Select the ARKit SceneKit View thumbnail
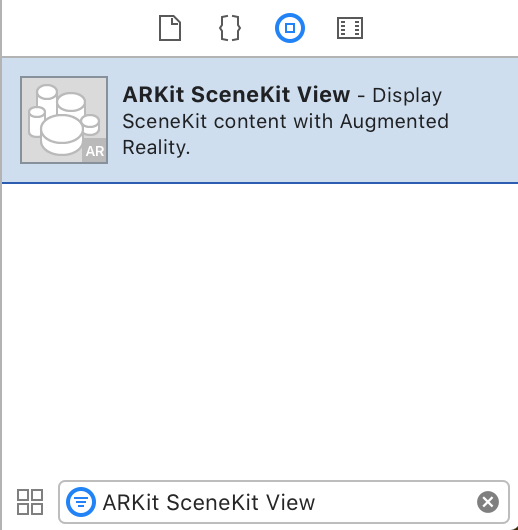518x530 pixels. (x=64, y=120)
